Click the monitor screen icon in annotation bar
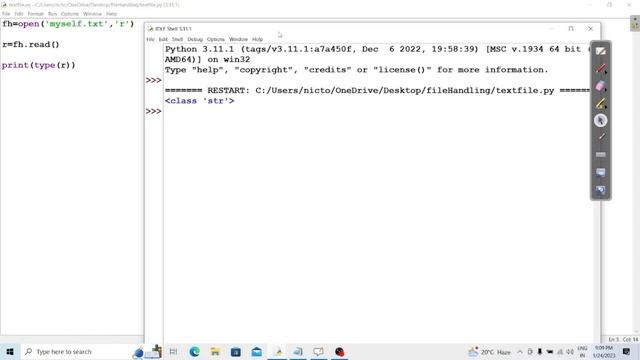This screenshot has width=640, height=360. [600, 172]
